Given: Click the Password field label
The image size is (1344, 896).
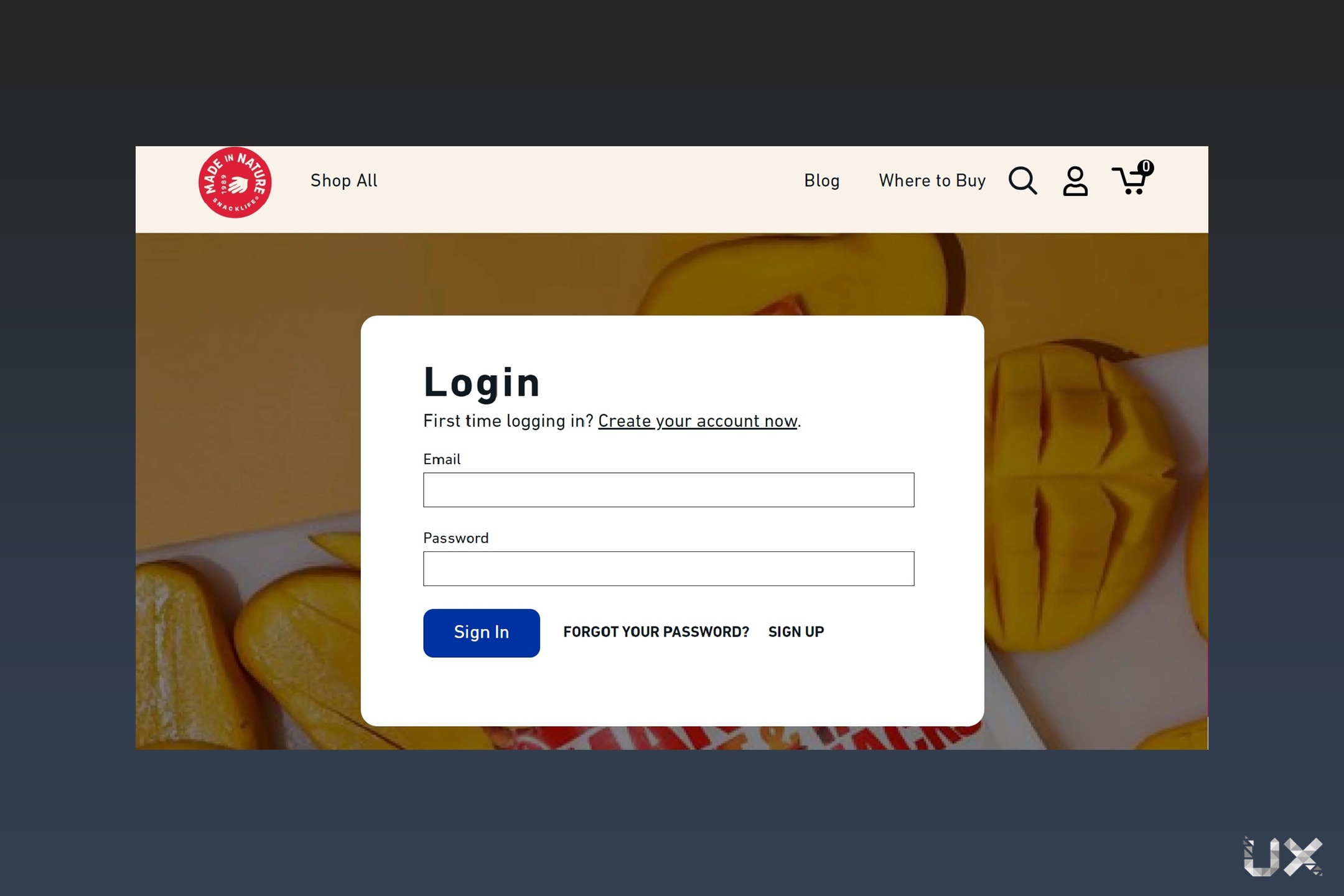Looking at the screenshot, I should coord(456,538).
